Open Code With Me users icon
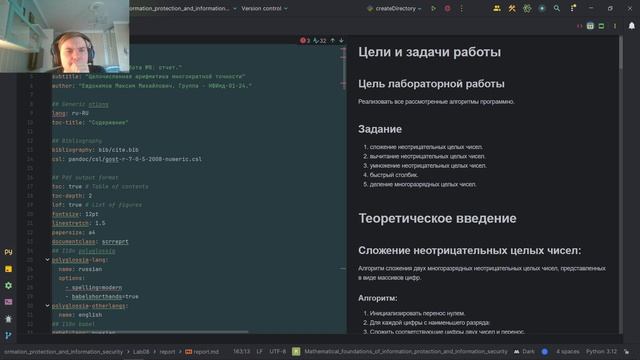 pyautogui.click(x=497, y=8)
